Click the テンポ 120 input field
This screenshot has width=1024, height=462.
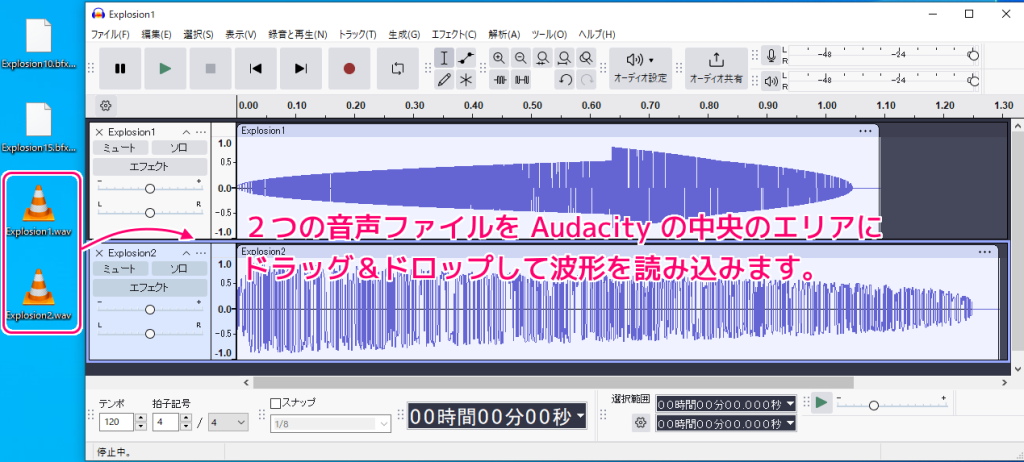(x=117, y=422)
